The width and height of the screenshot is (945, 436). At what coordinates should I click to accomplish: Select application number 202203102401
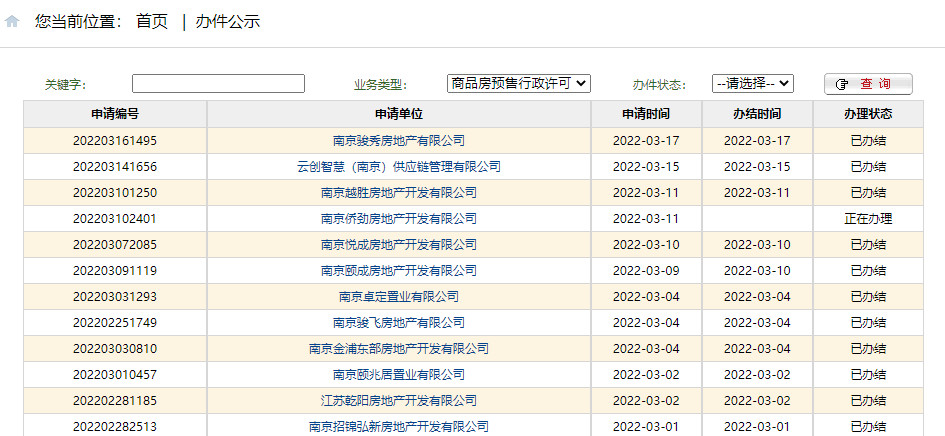(115, 219)
